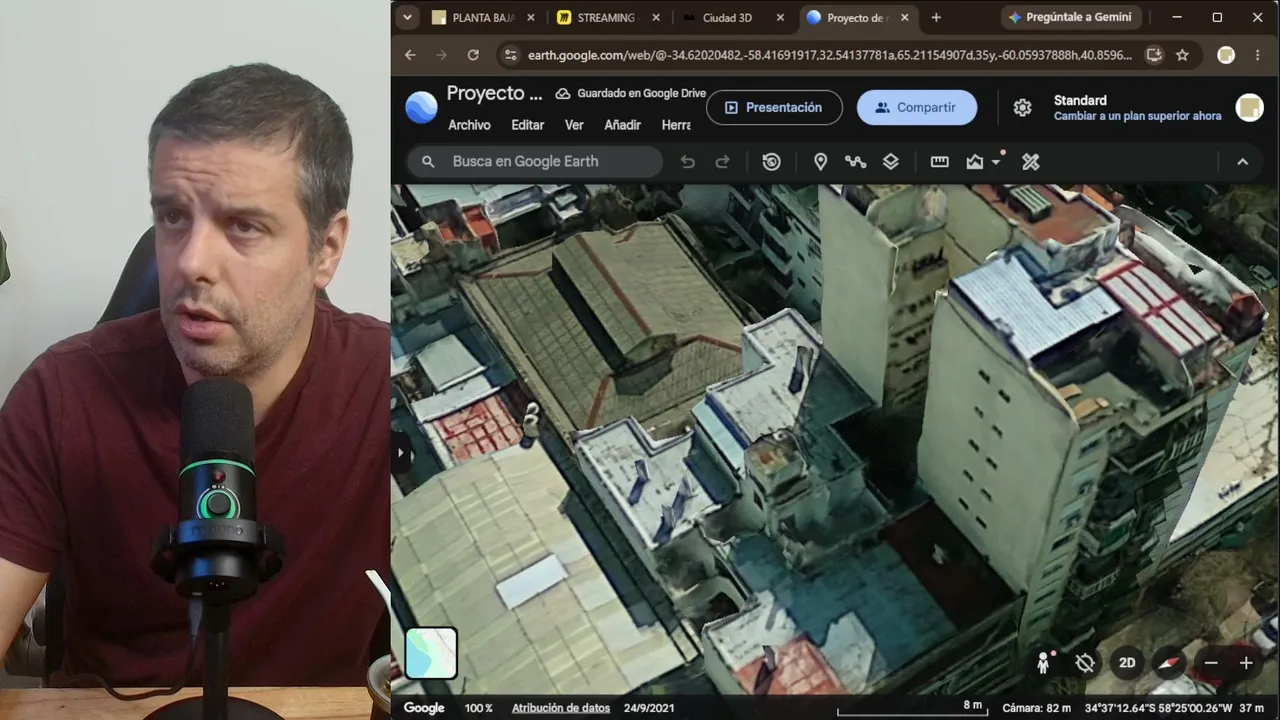The image size is (1280, 720).
Task: Switch to the STREAMING tab
Action: (x=608, y=17)
